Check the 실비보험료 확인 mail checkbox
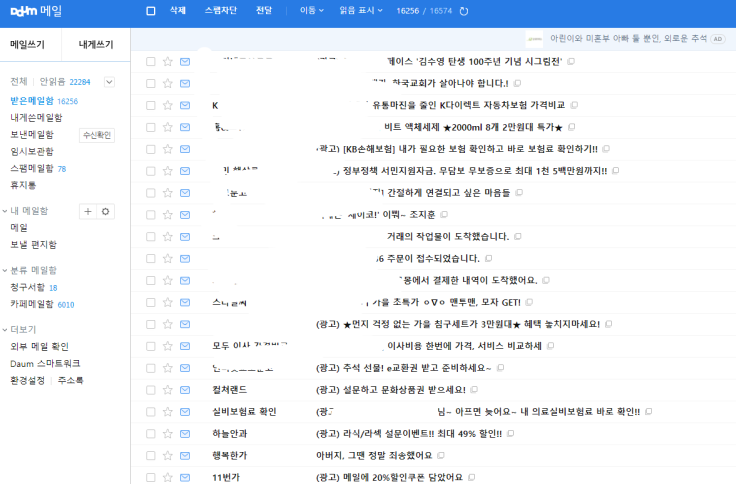Image resolution: width=736 pixels, height=484 pixels. [x=151, y=412]
